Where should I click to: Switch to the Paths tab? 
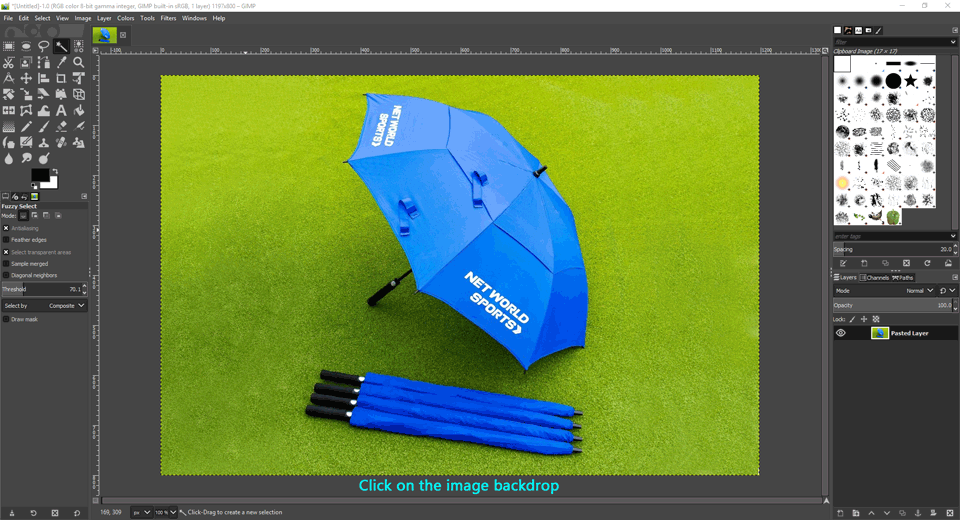903,277
